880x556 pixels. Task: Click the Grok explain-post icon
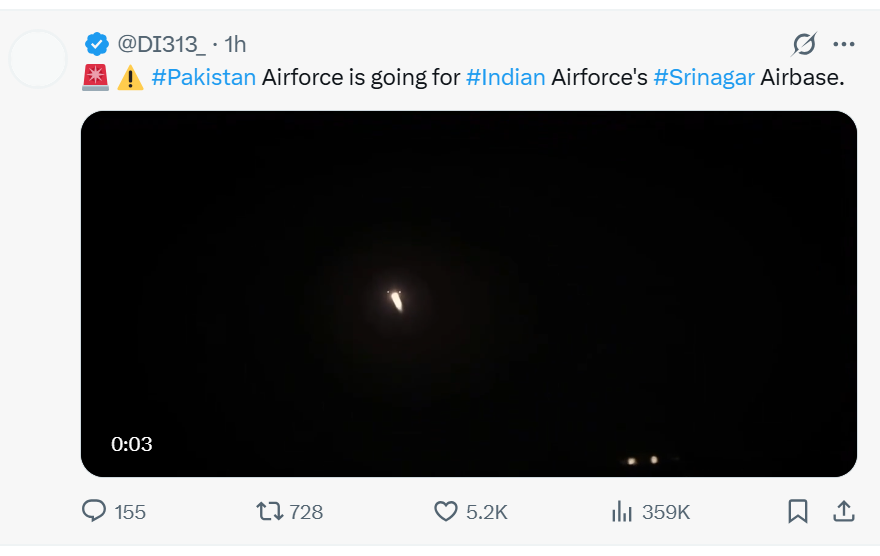pyautogui.click(x=804, y=44)
